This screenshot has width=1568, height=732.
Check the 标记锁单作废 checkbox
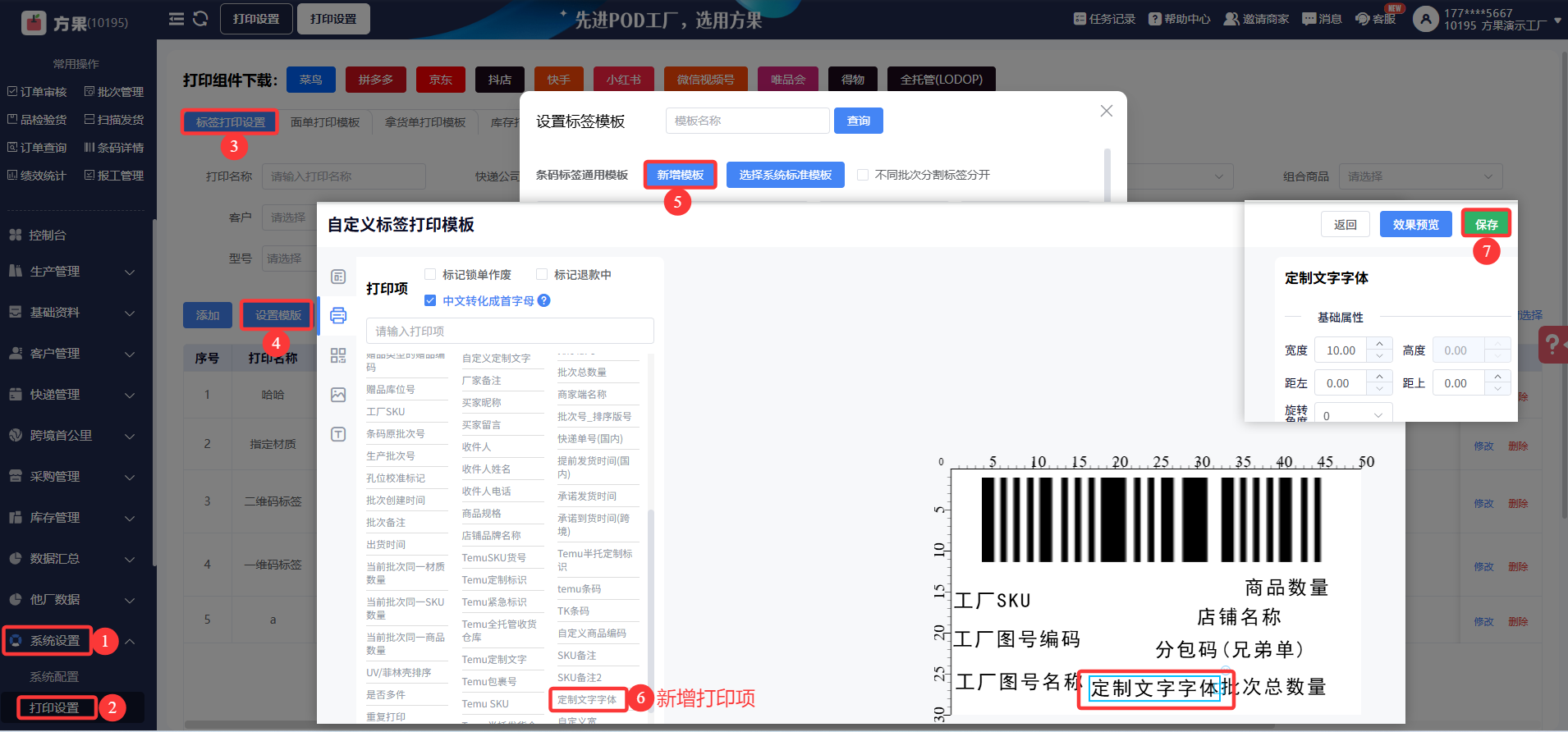point(430,274)
